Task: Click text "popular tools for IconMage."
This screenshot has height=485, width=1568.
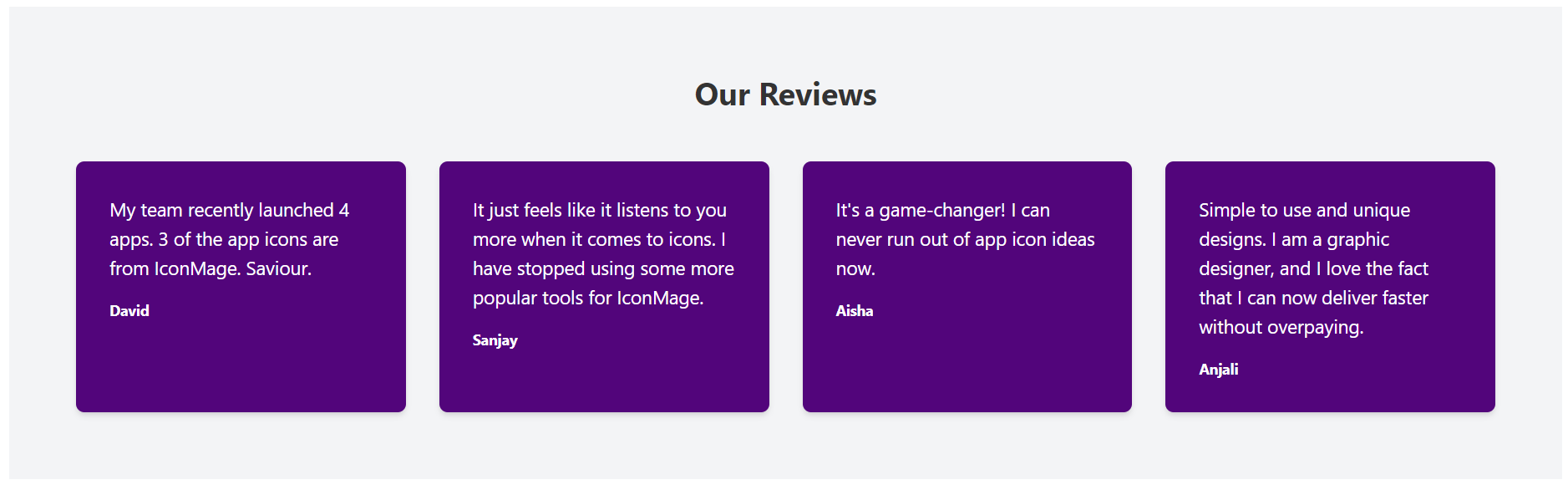Action: click(588, 298)
